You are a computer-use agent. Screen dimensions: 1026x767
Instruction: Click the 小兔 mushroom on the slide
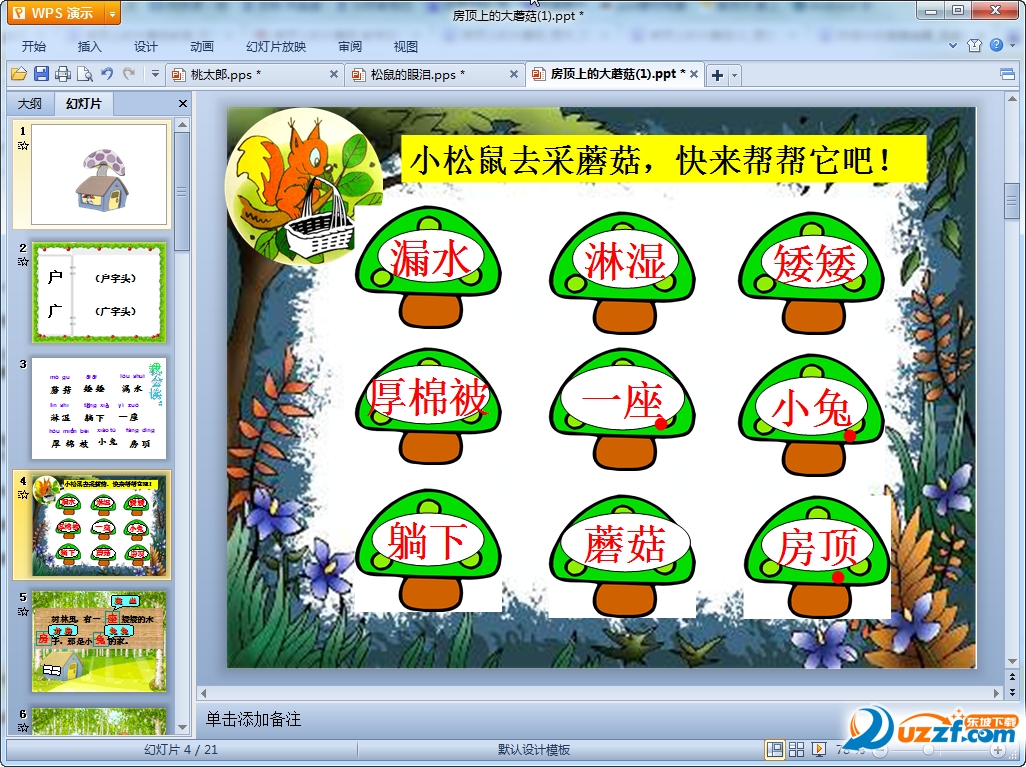coord(812,416)
